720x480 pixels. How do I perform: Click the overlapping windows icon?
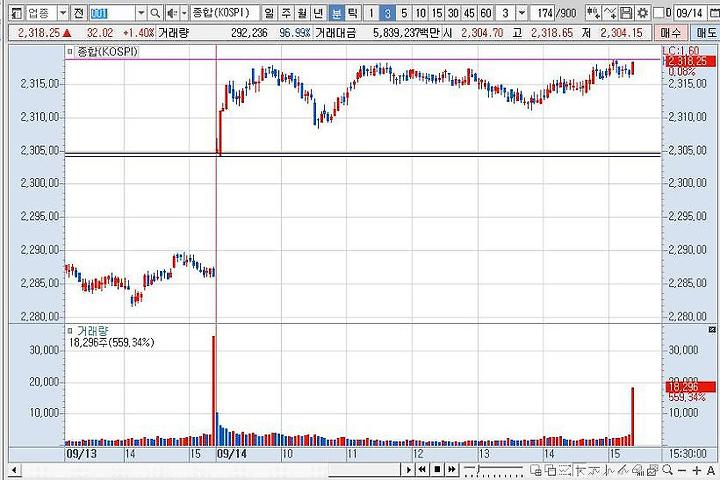coord(550,470)
